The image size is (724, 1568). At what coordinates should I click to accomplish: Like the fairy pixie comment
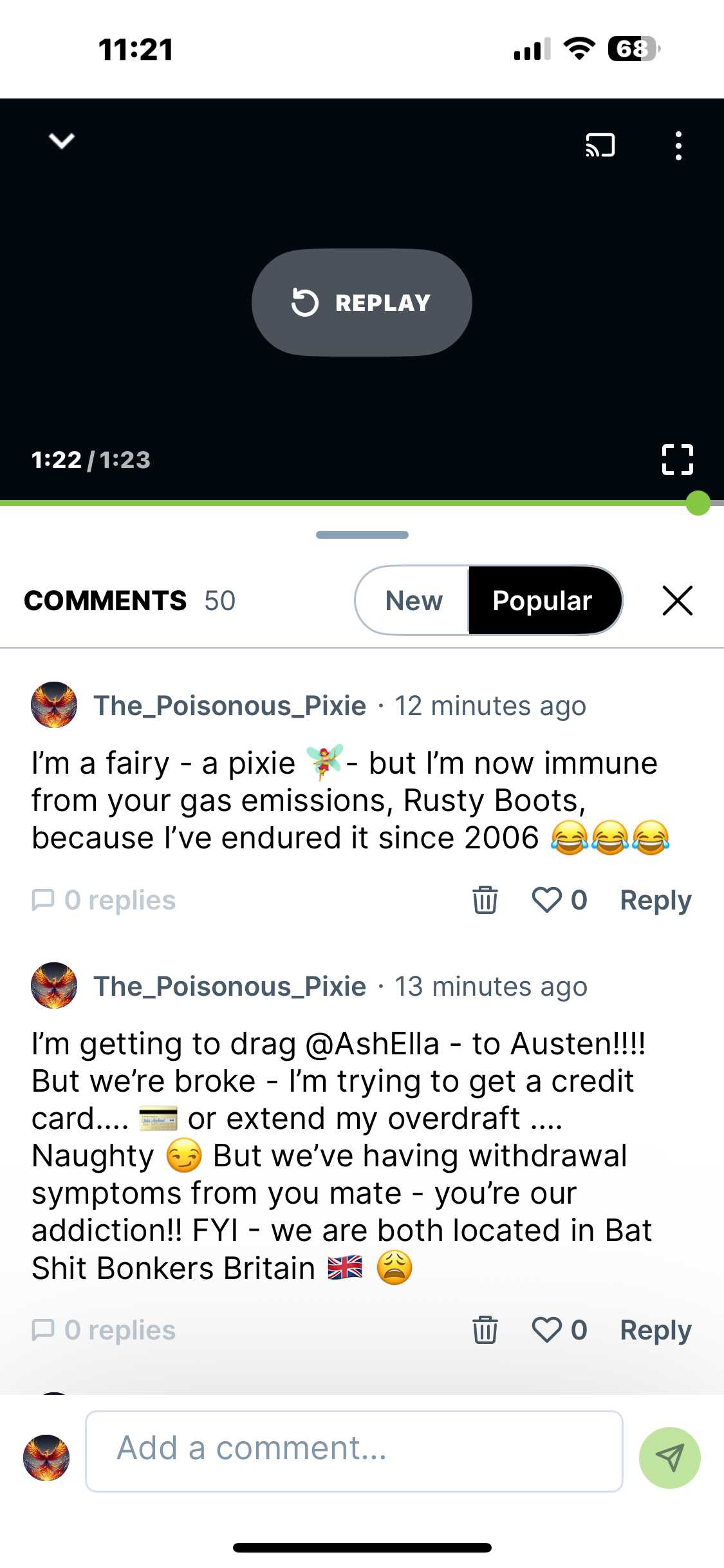coord(547,899)
